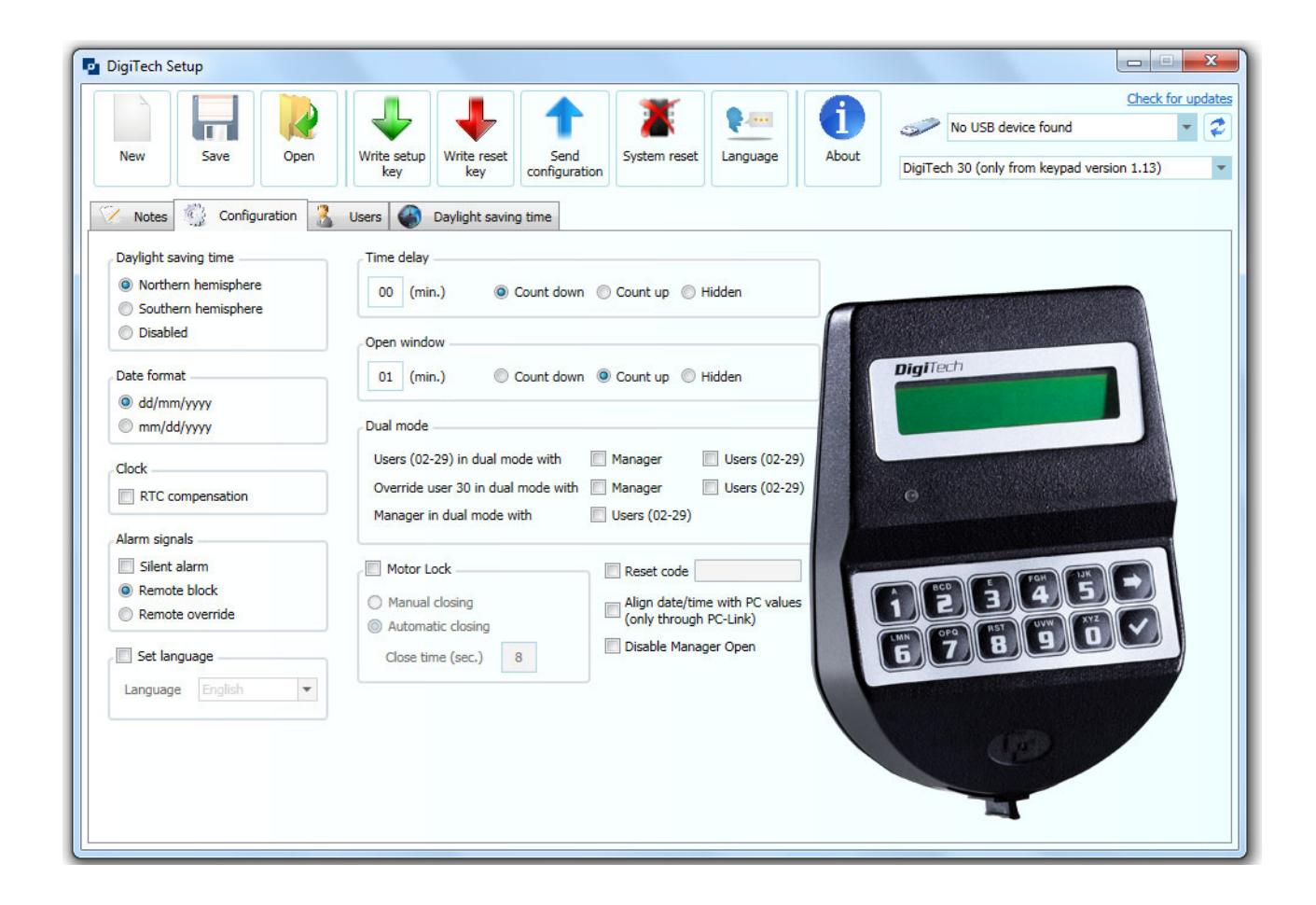
Task: Select the Configuration tab
Action: pyautogui.click(x=242, y=216)
